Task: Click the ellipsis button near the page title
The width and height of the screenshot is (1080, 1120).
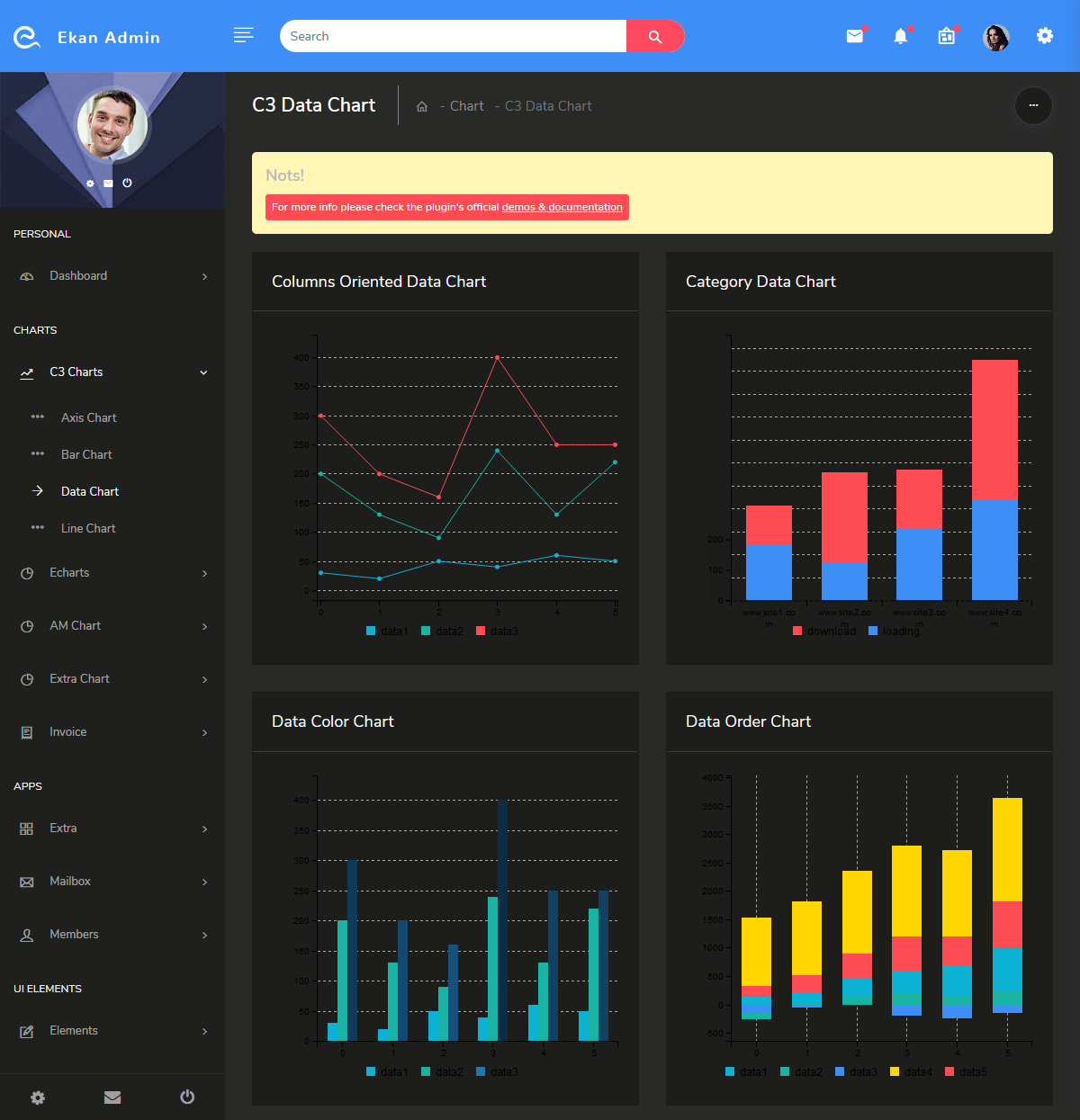Action: pyautogui.click(x=1033, y=106)
